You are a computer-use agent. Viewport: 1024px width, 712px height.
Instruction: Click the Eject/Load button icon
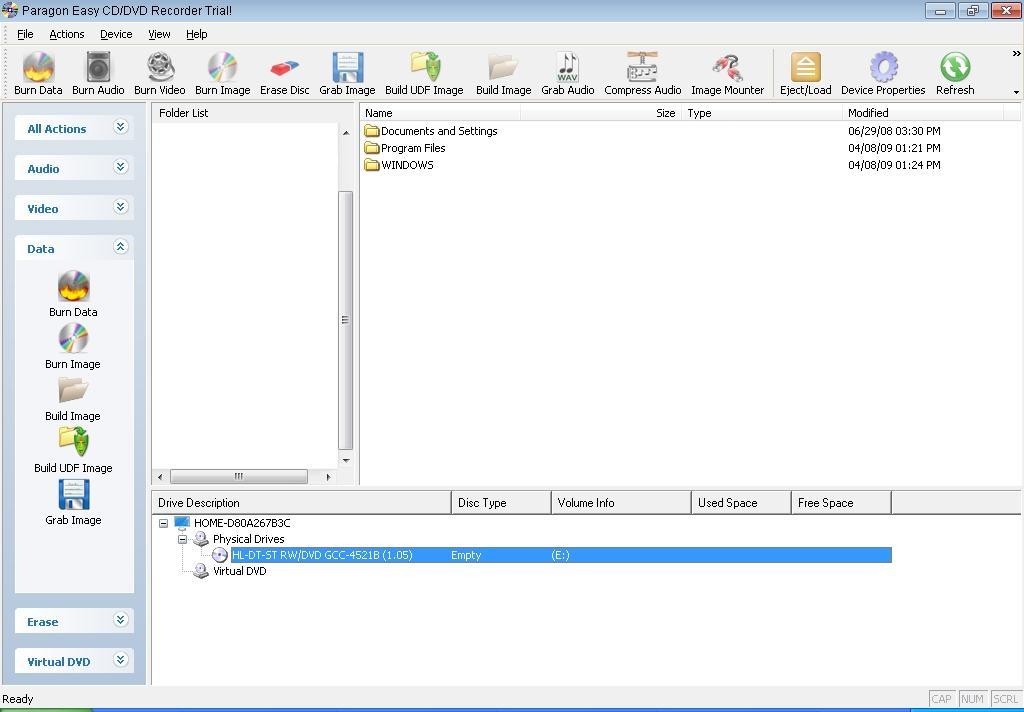pyautogui.click(x=806, y=67)
